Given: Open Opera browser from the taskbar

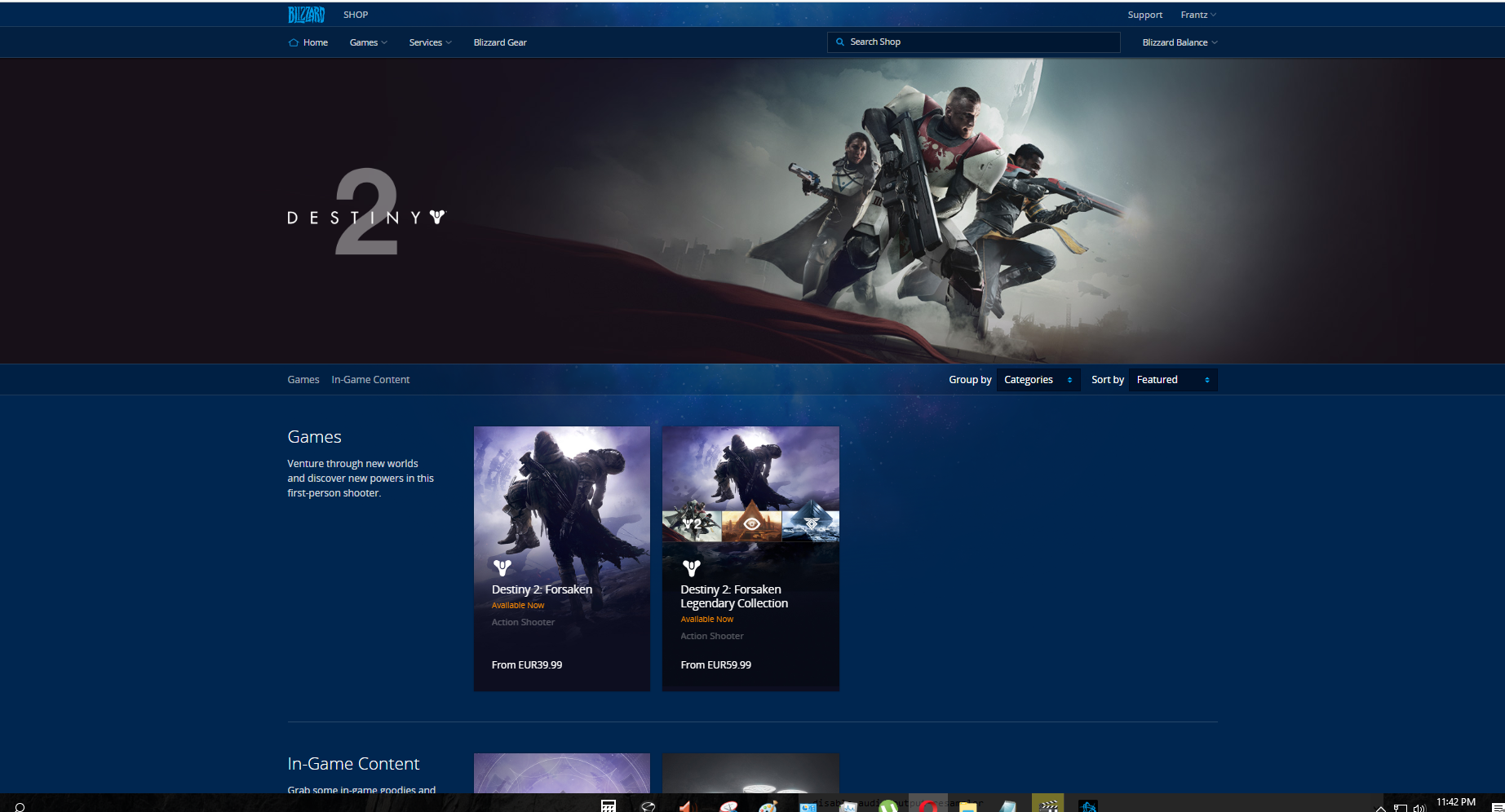Looking at the screenshot, I should [927, 805].
